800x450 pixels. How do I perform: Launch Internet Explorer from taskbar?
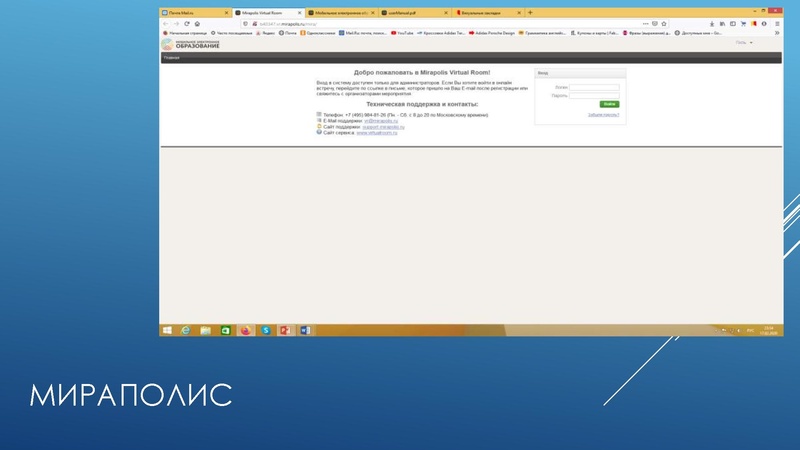pos(186,331)
